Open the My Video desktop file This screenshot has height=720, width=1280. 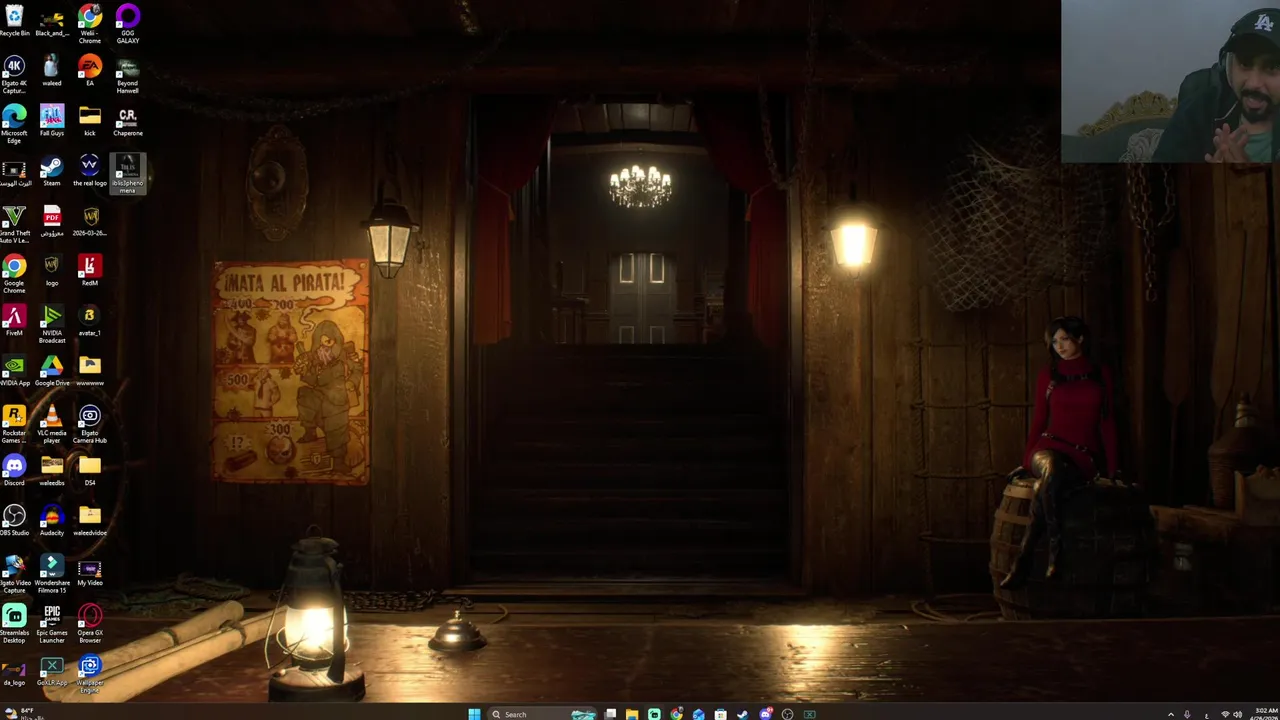click(90, 571)
